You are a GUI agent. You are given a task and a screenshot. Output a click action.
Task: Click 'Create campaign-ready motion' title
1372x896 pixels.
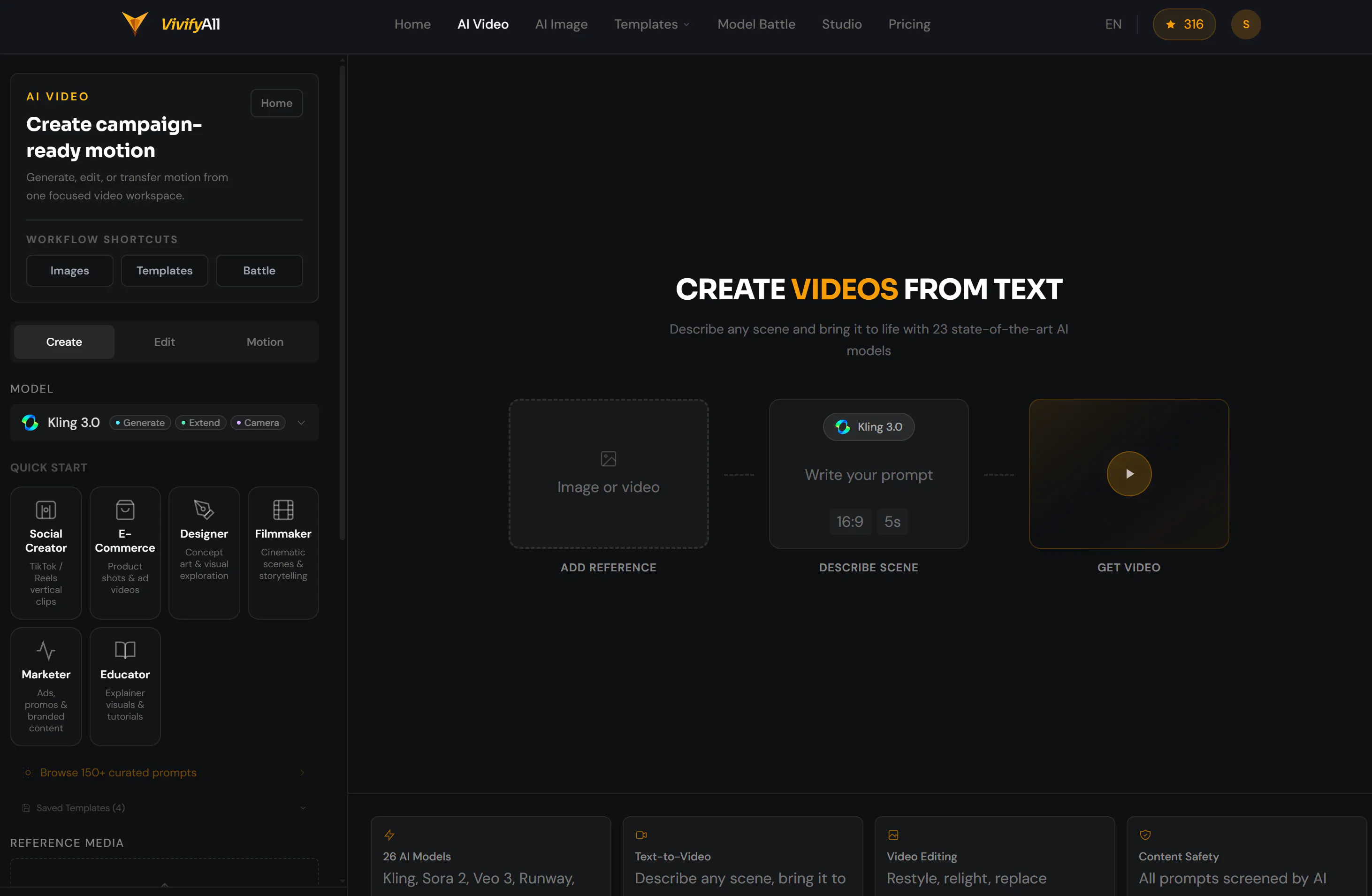[114, 137]
